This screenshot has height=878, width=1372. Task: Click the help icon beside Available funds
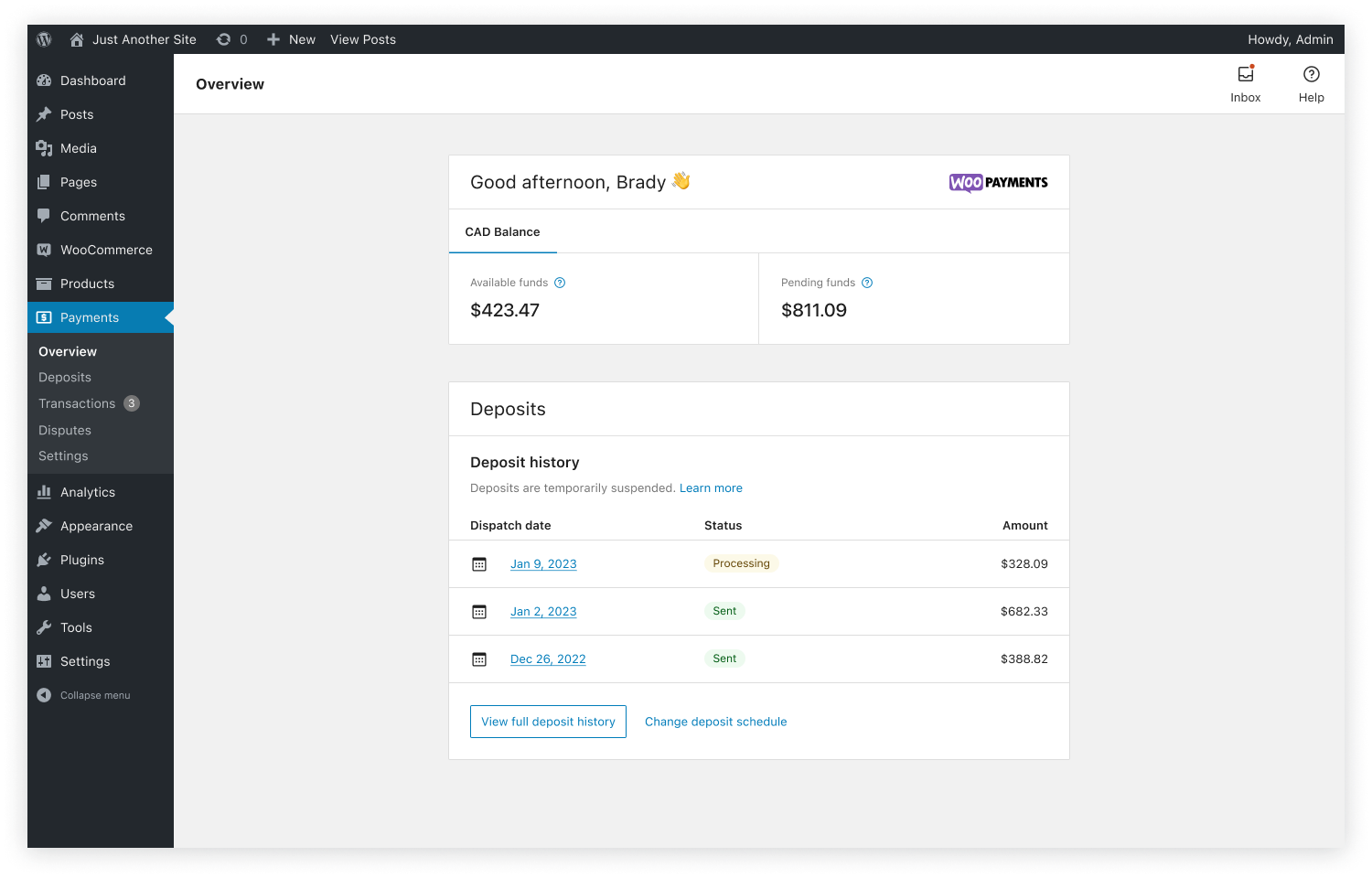click(x=560, y=283)
